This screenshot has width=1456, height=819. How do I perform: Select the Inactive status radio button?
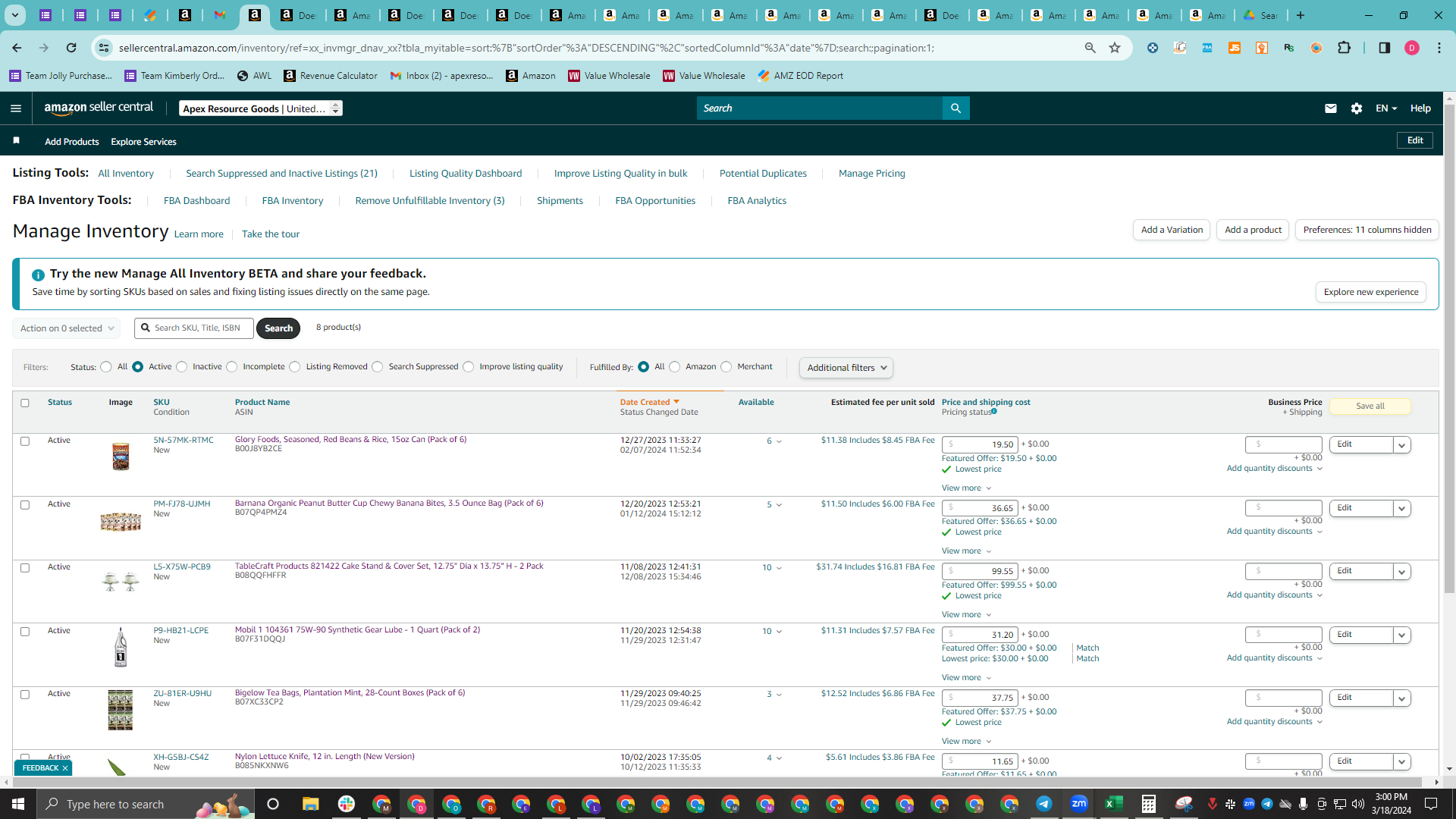tap(182, 367)
